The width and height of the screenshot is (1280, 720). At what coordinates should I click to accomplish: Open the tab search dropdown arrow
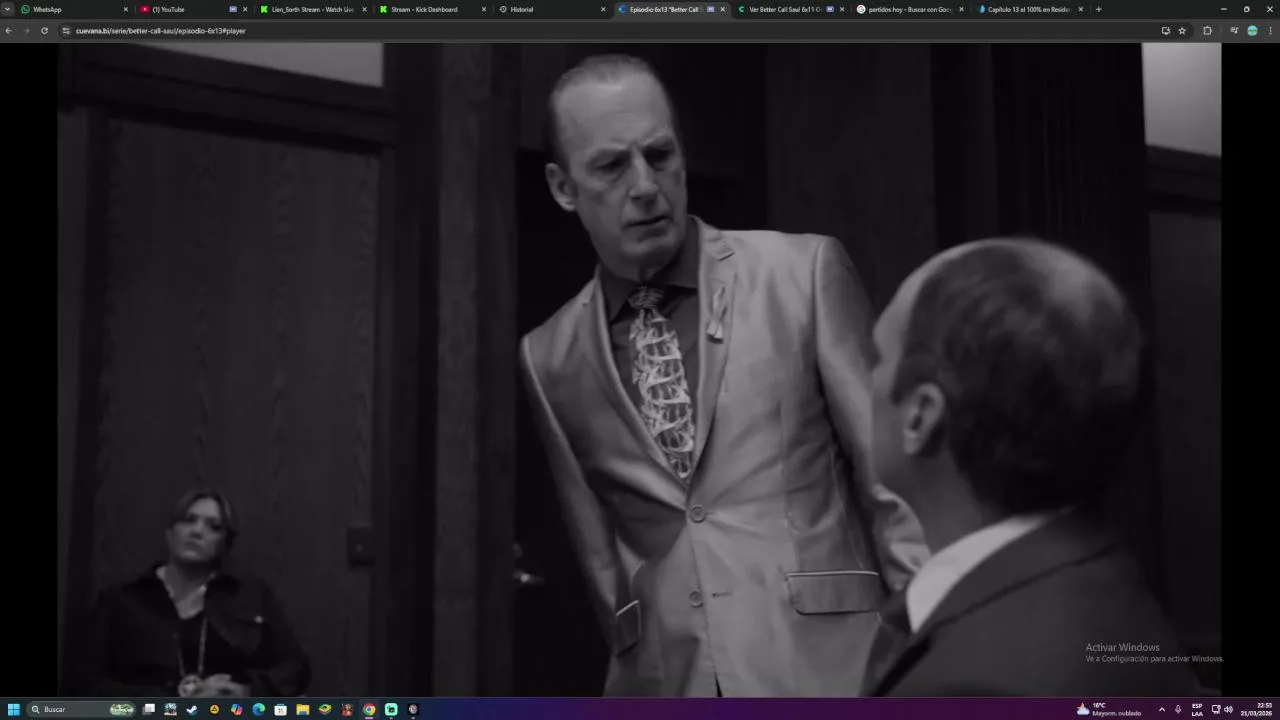8,9
